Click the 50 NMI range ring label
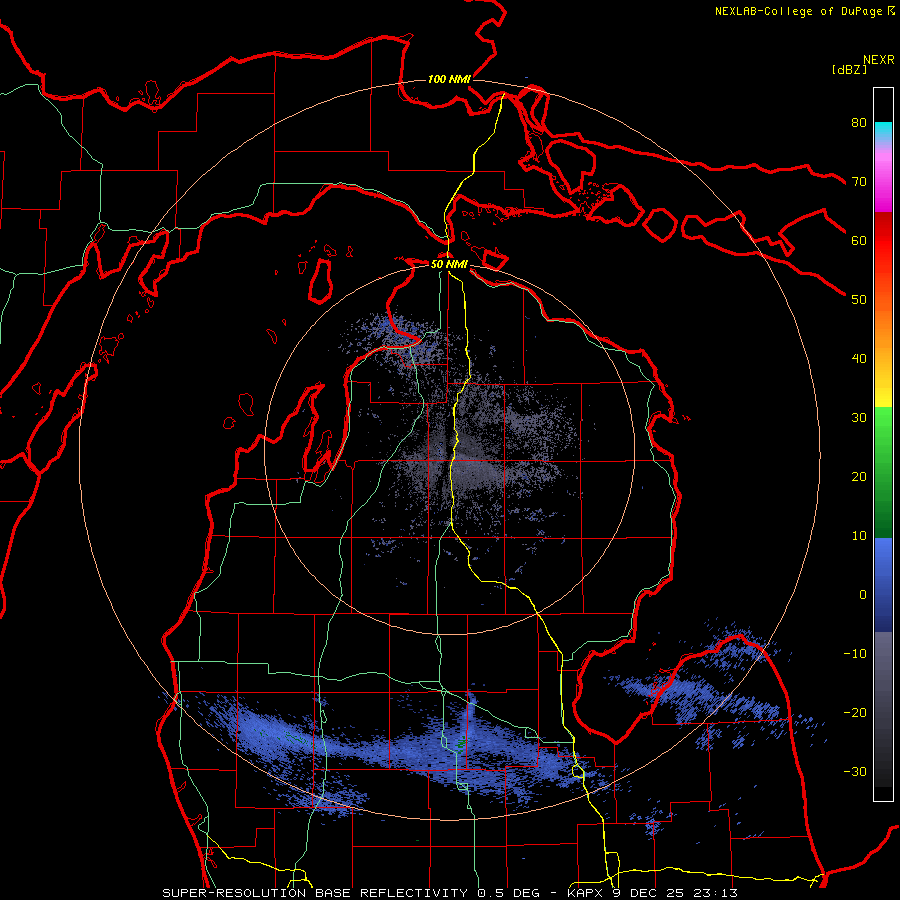 tap(449, 264)
